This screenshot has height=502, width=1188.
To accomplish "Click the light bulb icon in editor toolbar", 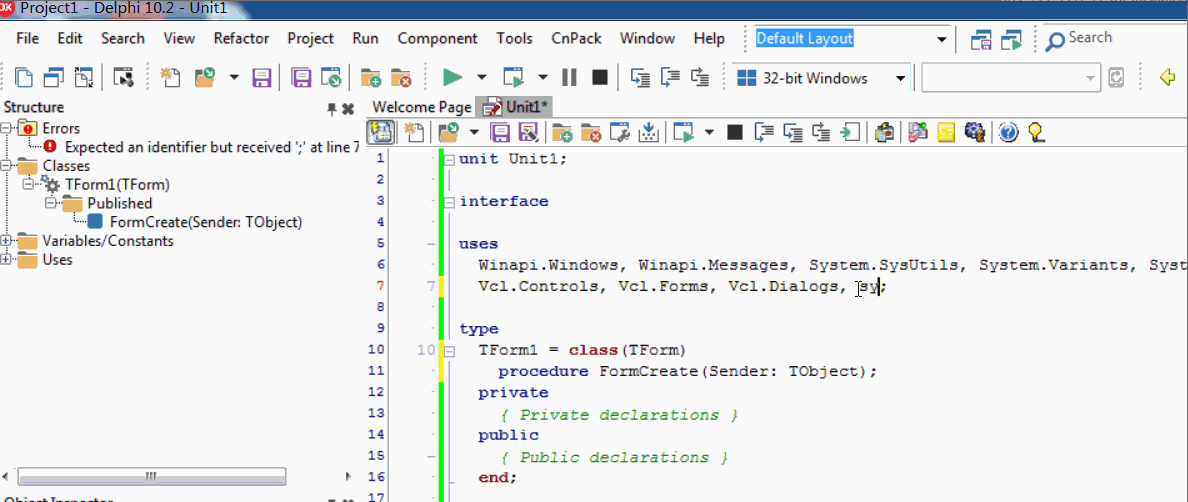I will coord(1037,132).
